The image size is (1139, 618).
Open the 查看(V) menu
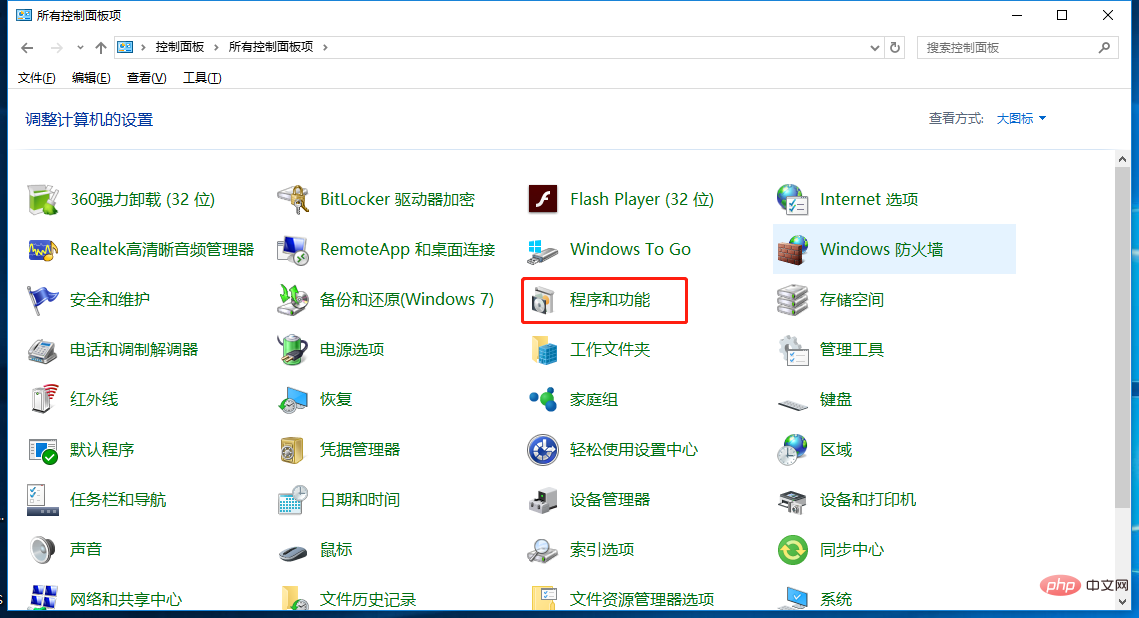[145, 77]
